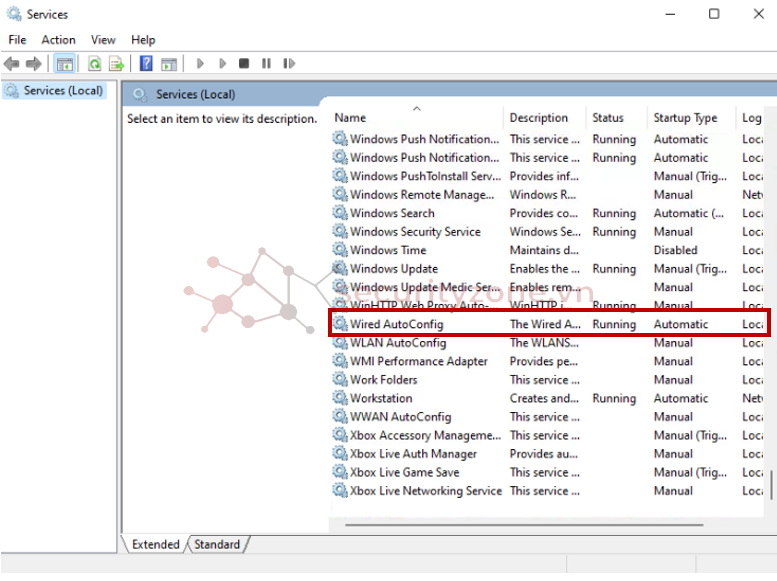Click the Refresh toolbar icon

(95, 64)
